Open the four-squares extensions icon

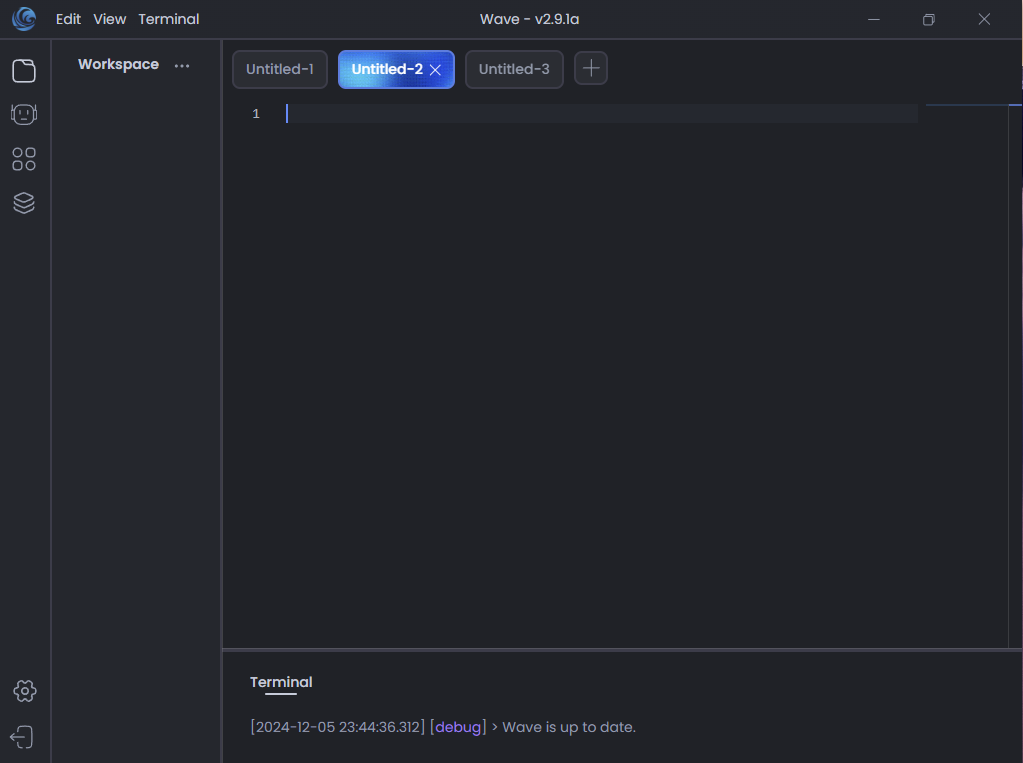pos(24,159)
